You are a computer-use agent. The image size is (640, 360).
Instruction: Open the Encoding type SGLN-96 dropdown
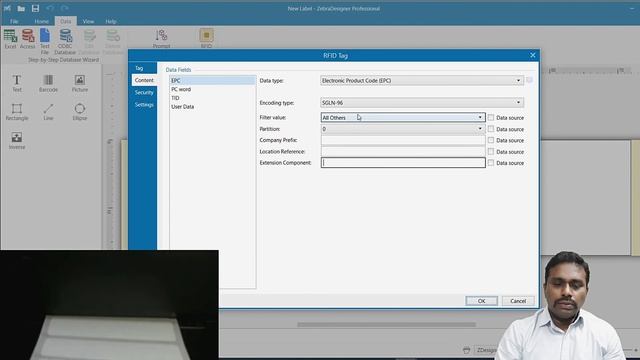point(422,103)
